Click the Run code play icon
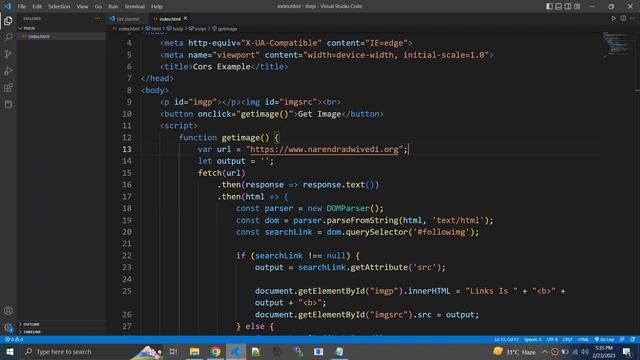This screenshot has height=360, width=640. [613, 18]
